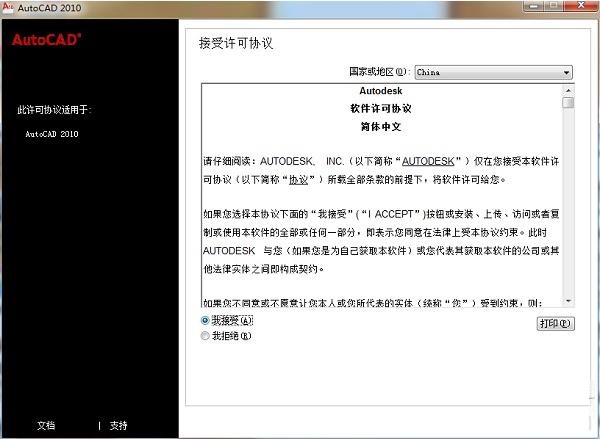Open the 国家或地区 China dropdown
This screenshot has height=439, width=600.
pyautogui.click(x=494, y=72)
